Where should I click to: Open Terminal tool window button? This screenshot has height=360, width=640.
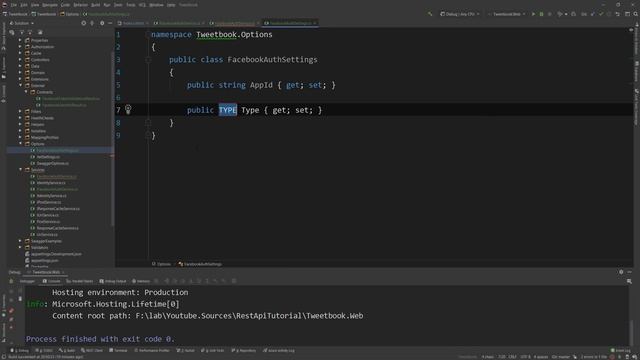coord(118,351)
